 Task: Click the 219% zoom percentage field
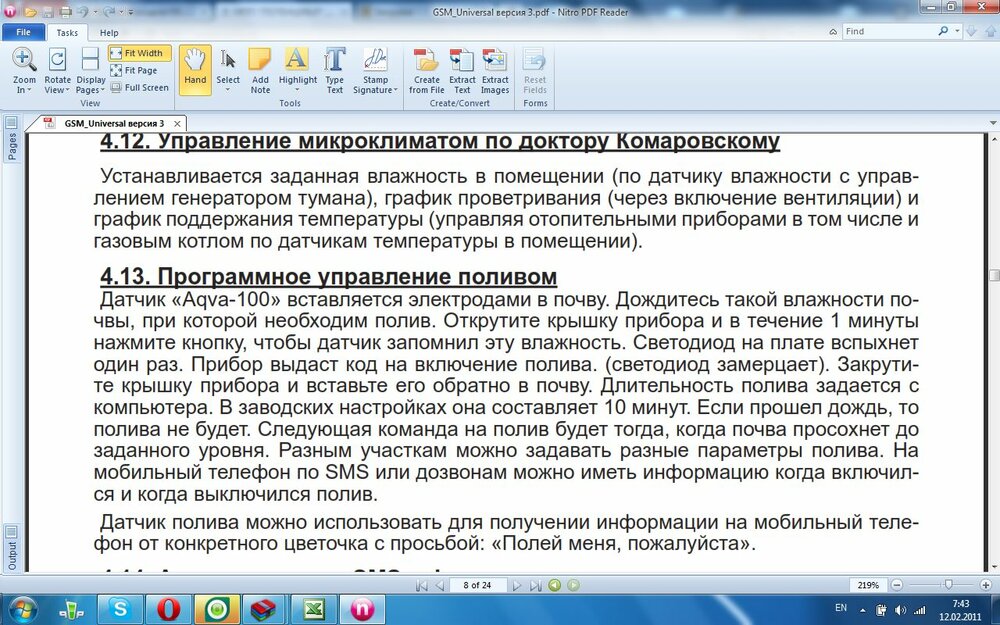click(x=869, y=585)
